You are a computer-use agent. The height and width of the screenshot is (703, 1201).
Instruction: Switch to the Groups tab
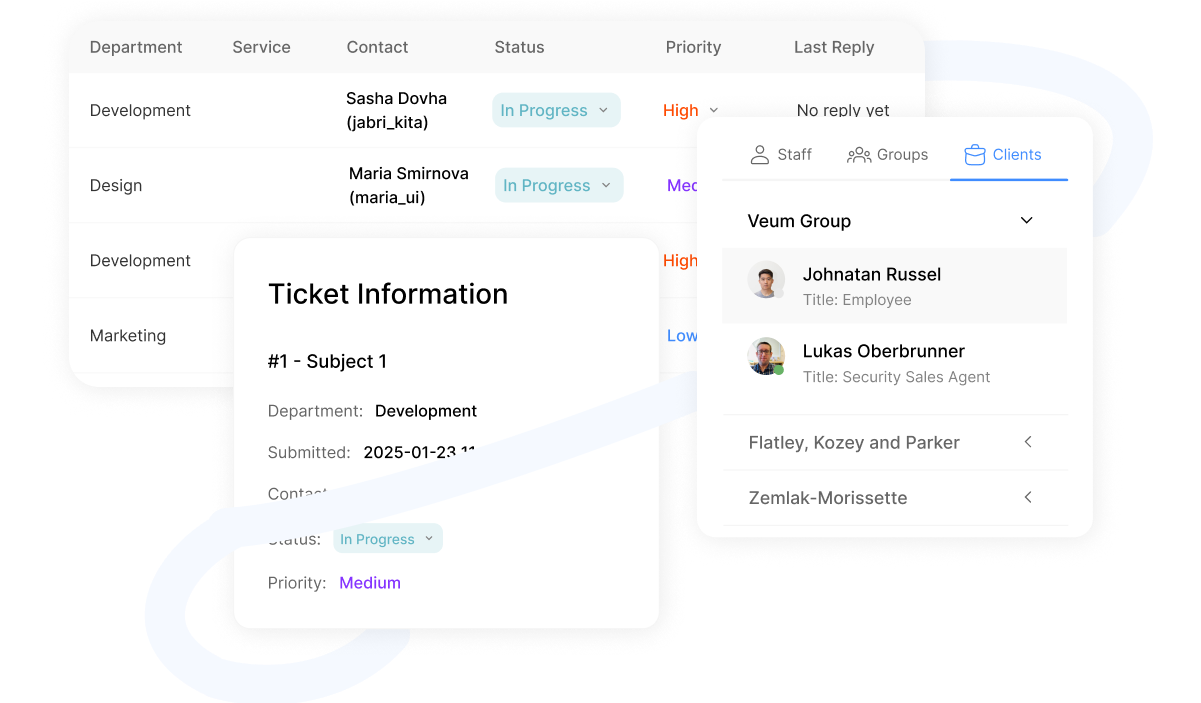888,155
